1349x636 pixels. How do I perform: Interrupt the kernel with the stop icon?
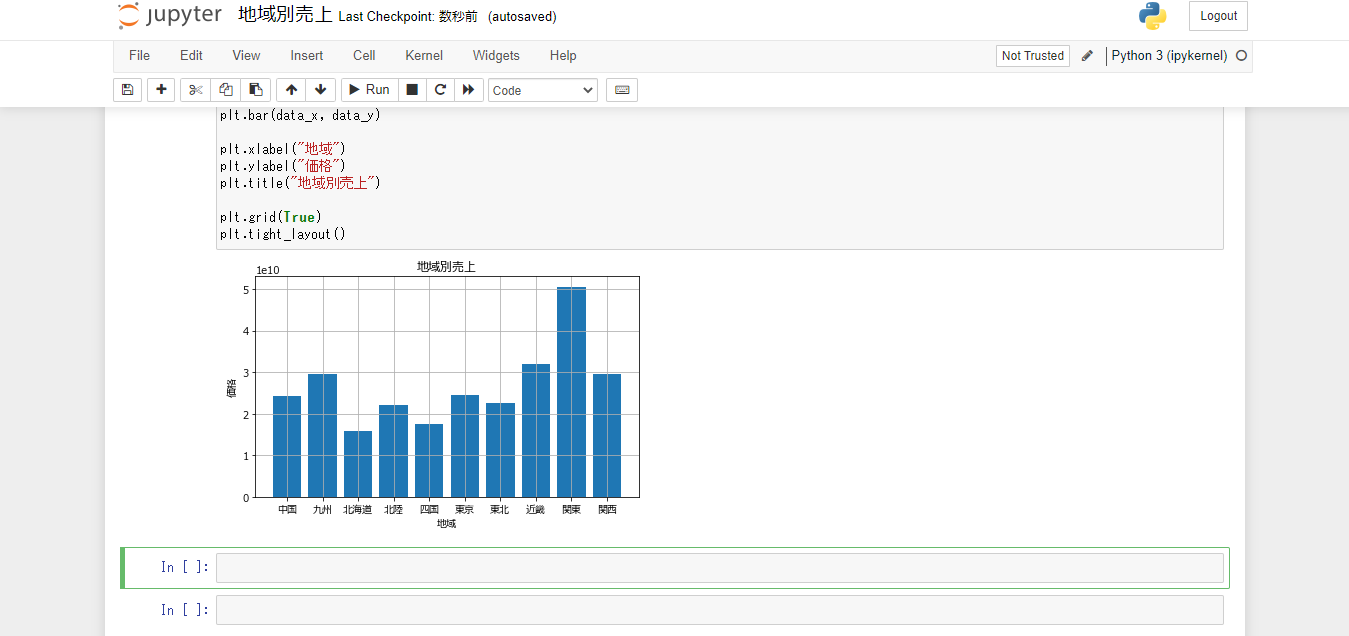click(412, 89)
